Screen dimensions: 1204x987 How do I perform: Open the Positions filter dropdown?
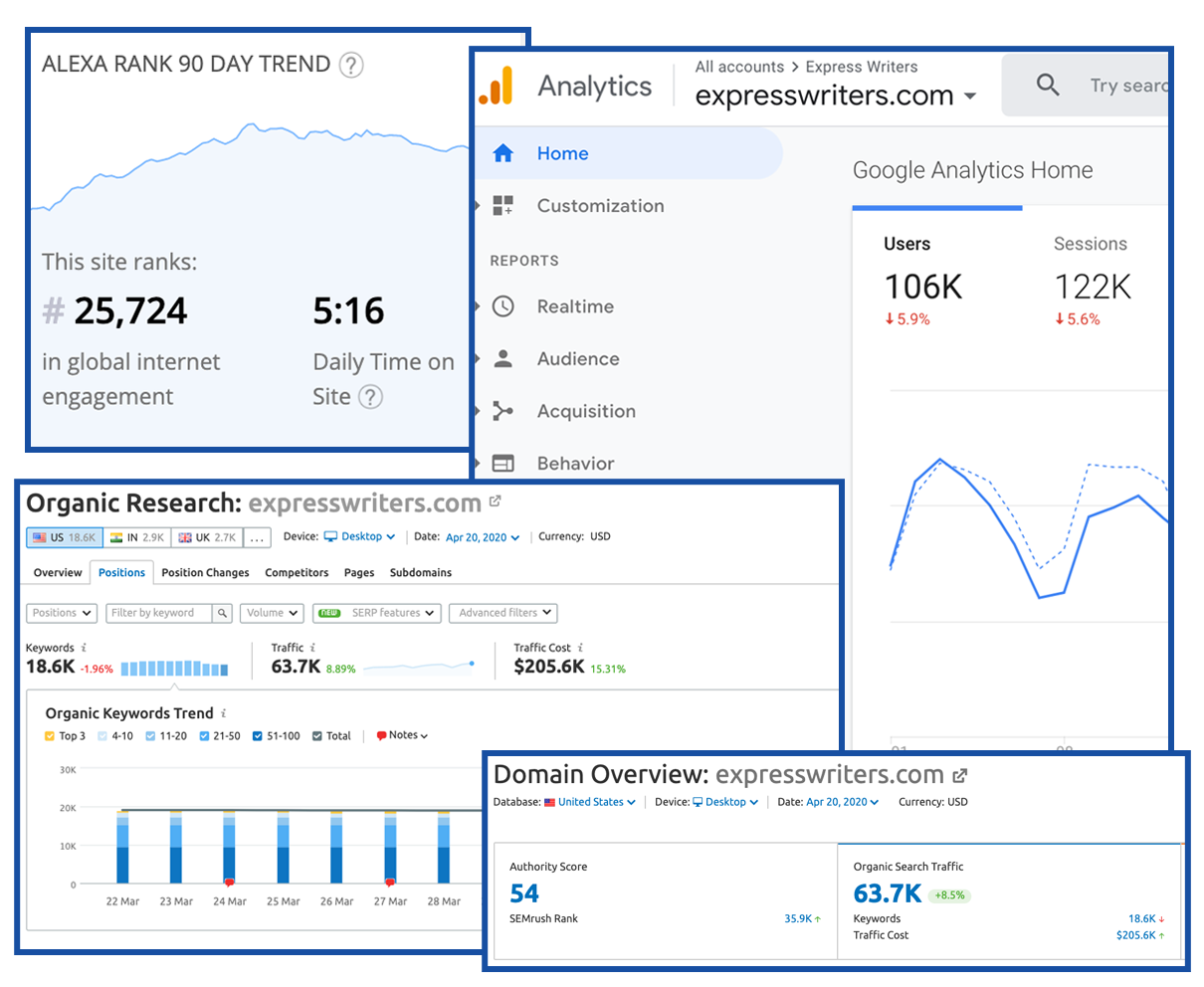coord(62,613)
